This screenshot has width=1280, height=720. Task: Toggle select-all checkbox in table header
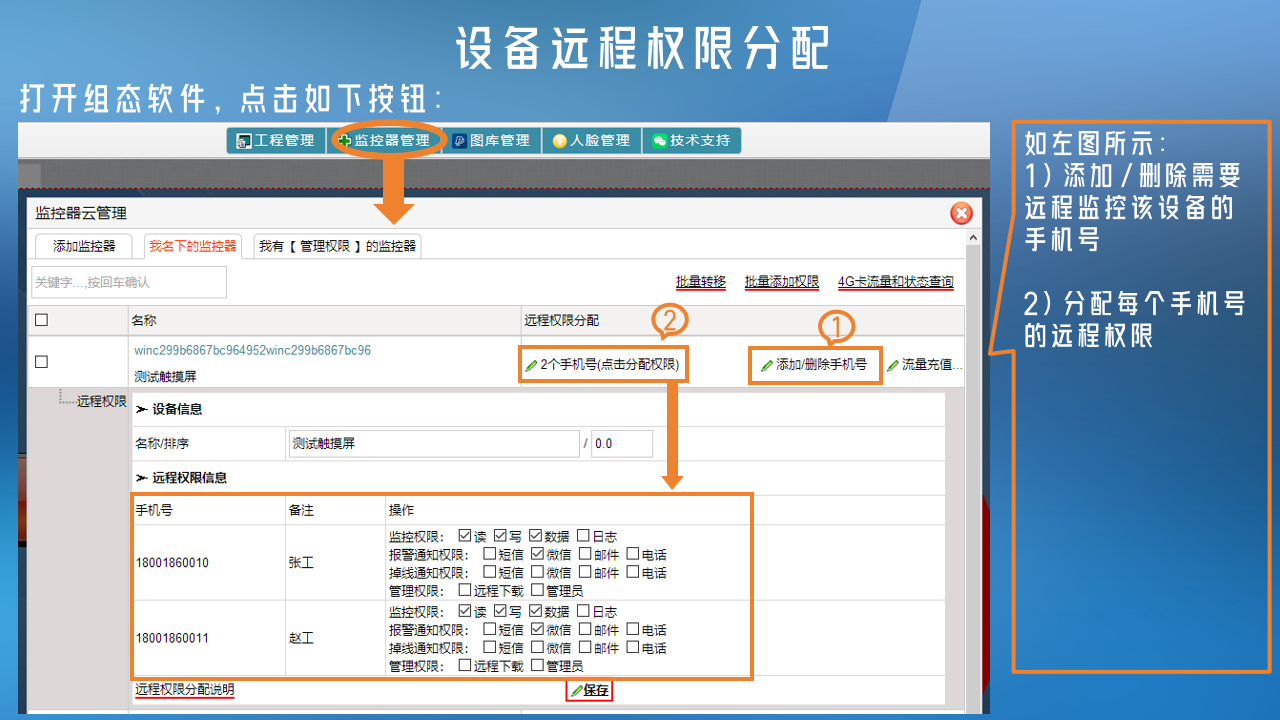click(x=41, y=321)
